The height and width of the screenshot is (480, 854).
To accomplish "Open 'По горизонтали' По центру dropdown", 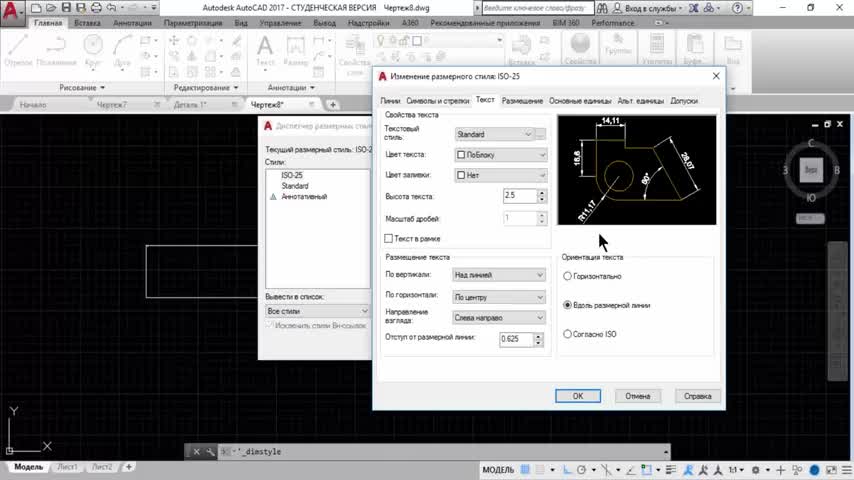I will [499, 297].
